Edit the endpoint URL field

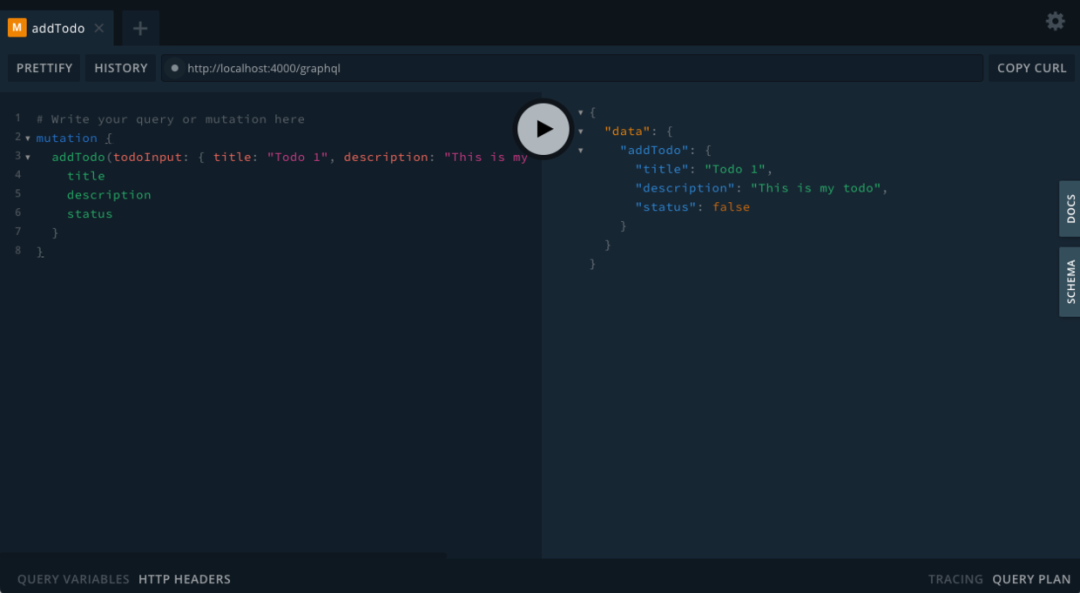coord(572,68)
